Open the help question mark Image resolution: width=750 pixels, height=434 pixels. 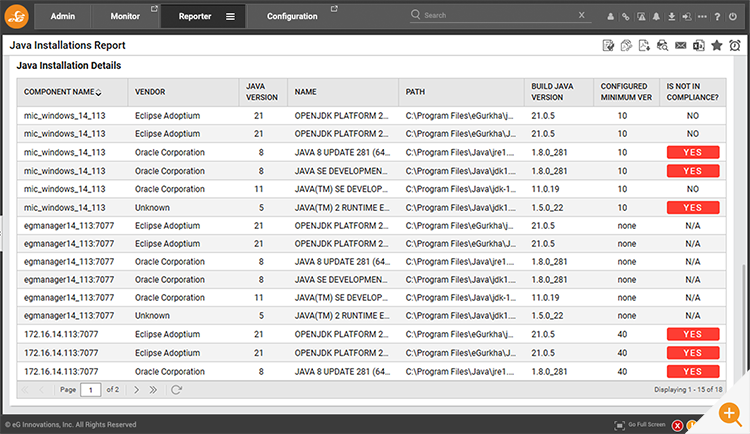(x=717, y=17)
